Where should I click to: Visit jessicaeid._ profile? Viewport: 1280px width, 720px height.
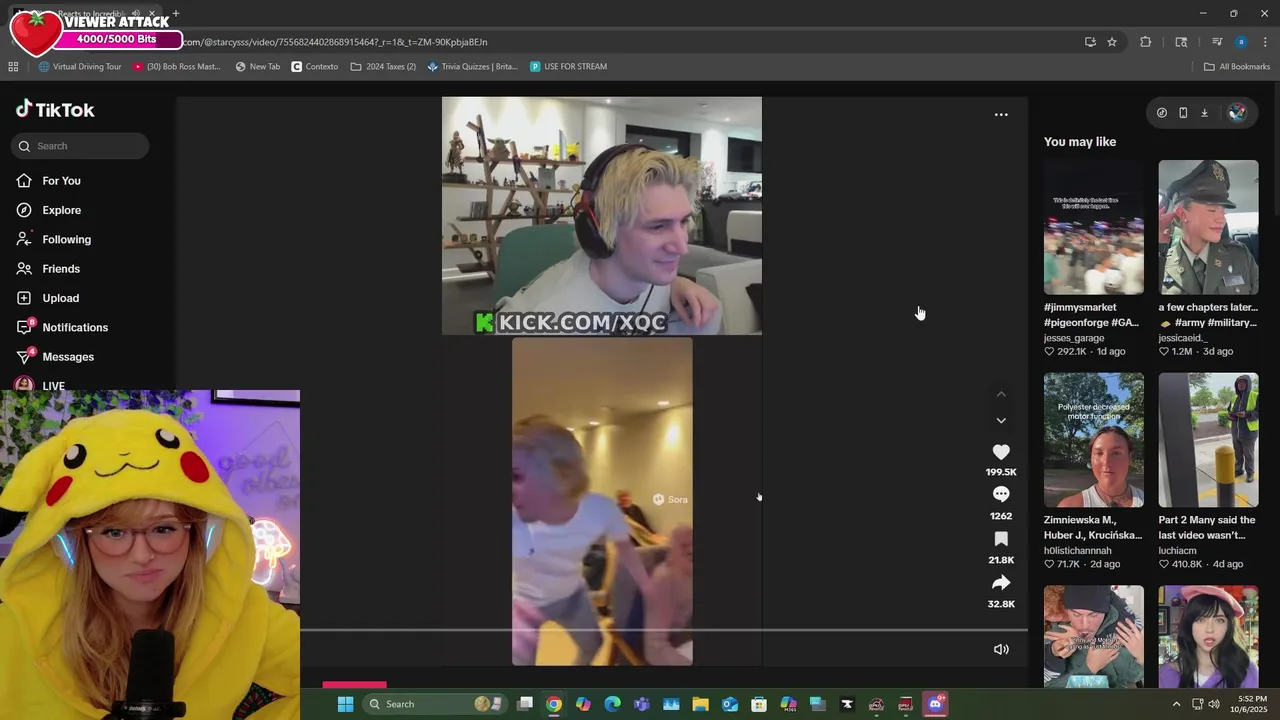point(1183,338)
